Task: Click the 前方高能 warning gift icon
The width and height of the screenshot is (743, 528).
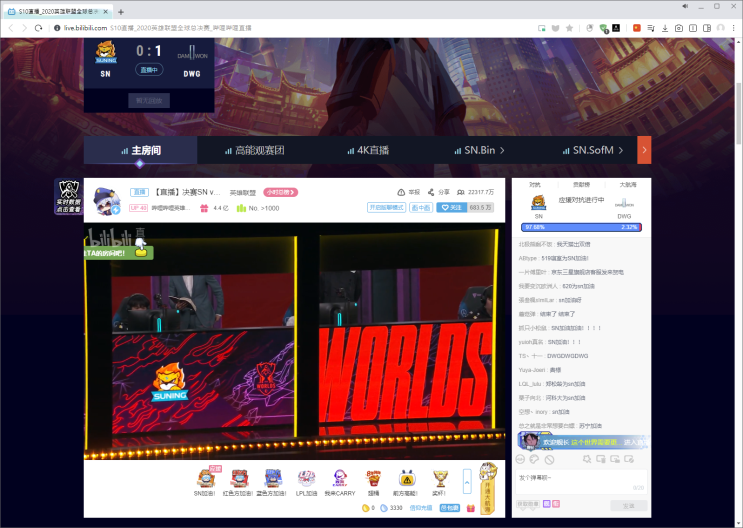Action: 407,478
